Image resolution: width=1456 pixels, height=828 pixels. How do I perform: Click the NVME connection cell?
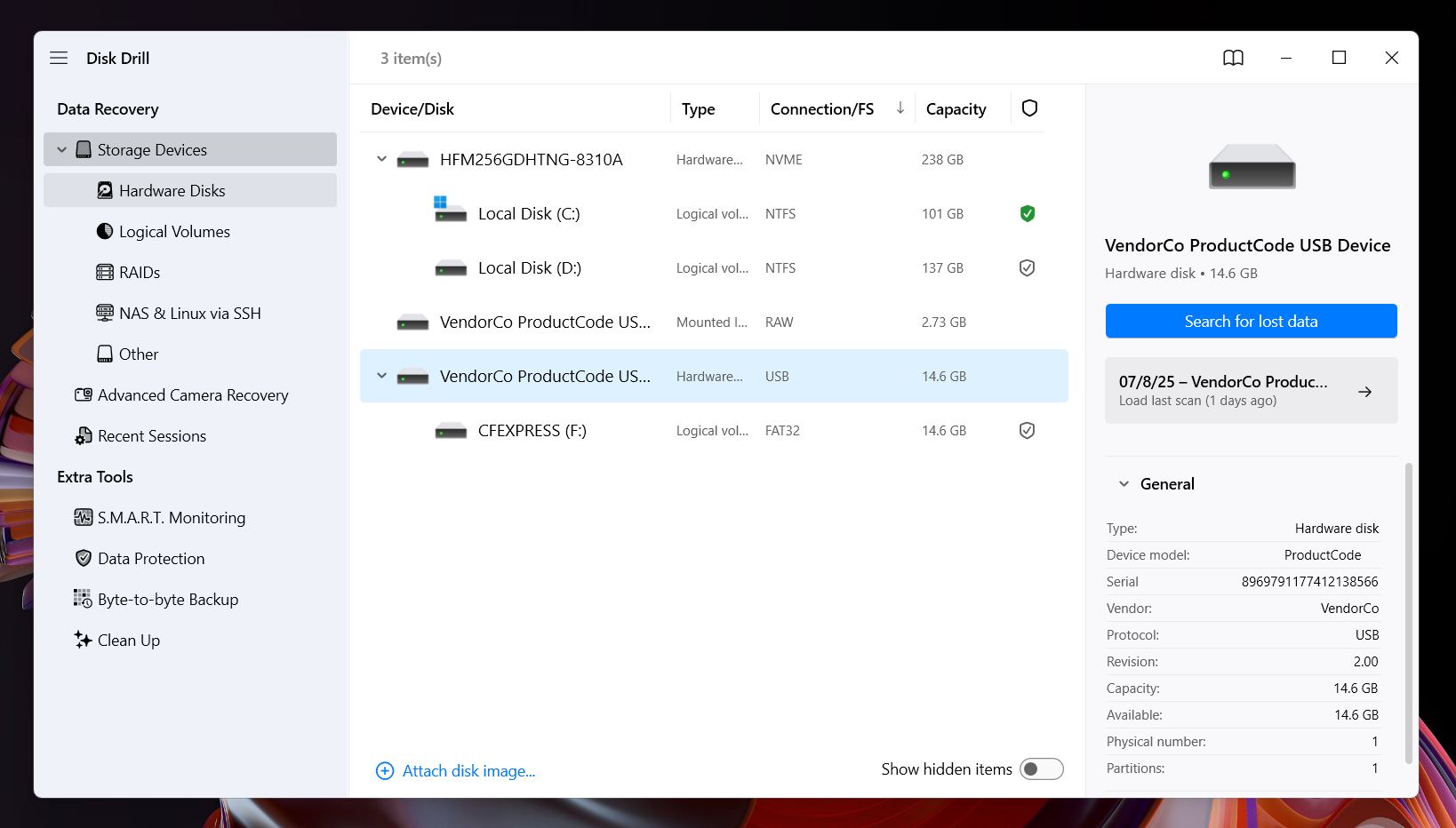(783, 159)
